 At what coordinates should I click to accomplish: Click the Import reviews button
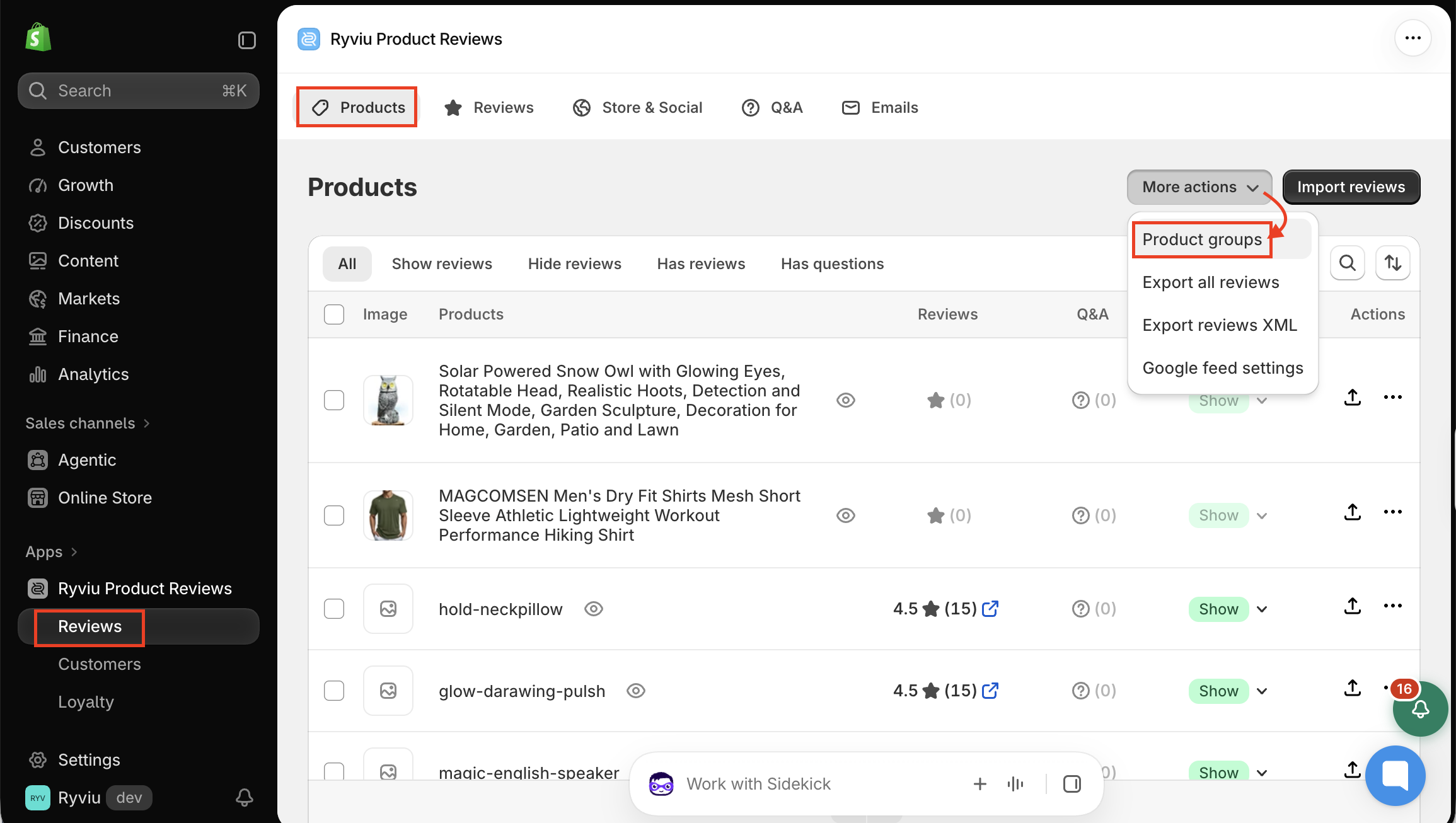coord(1351,187)
